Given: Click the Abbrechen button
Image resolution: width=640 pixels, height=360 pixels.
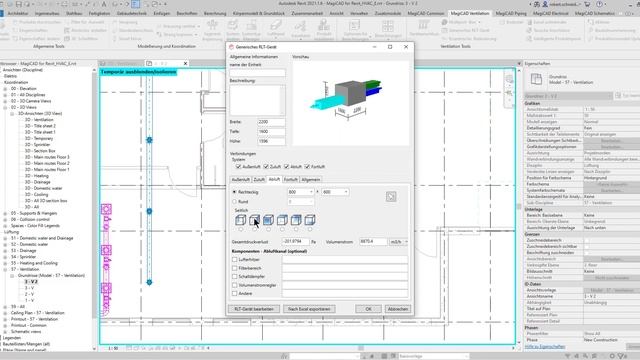Looking at the screenshot, I should (398, 309).
